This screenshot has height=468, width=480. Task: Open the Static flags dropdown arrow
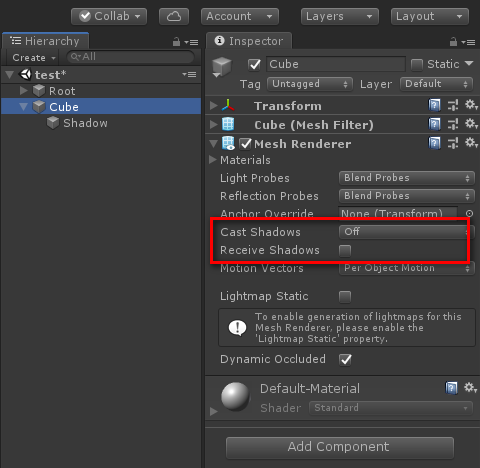[469, 63]
